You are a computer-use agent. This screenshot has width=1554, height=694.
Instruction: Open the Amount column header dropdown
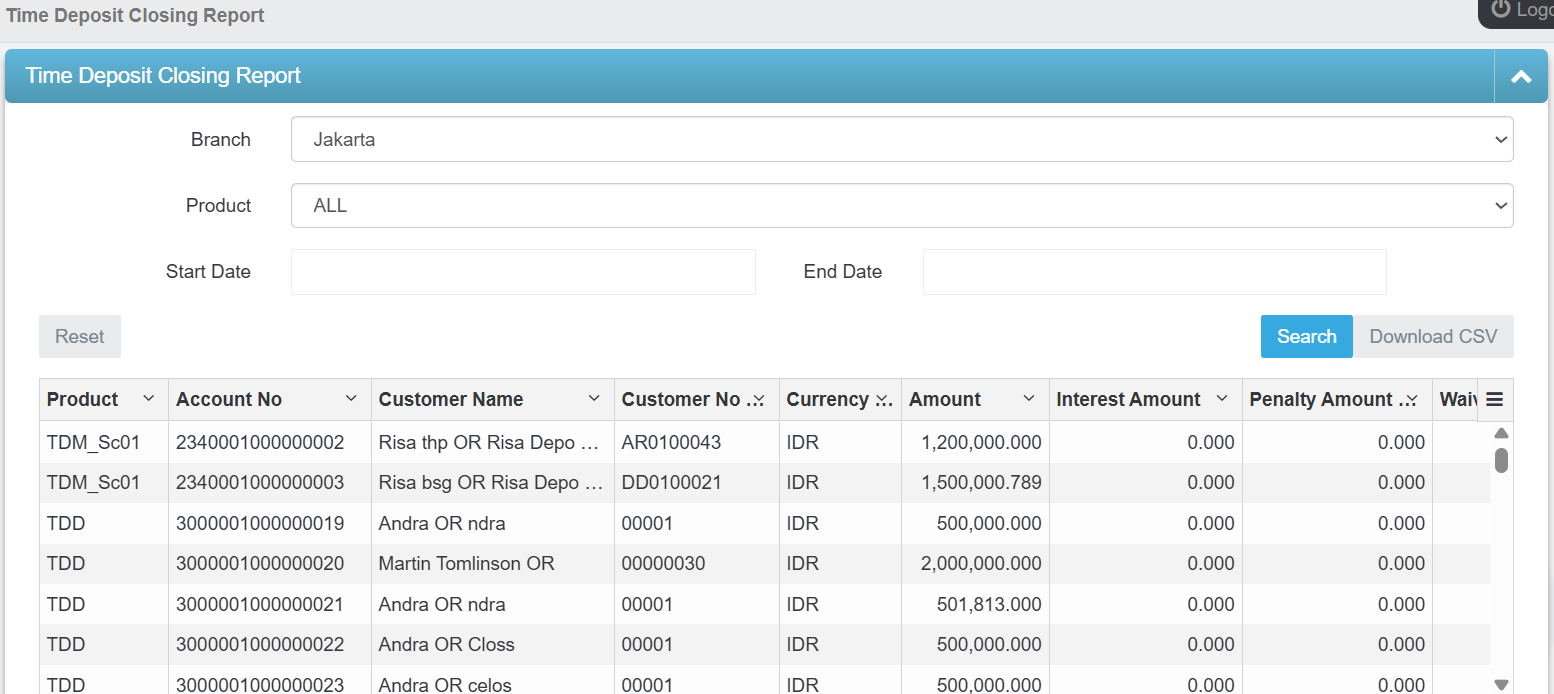point(1029,398)
